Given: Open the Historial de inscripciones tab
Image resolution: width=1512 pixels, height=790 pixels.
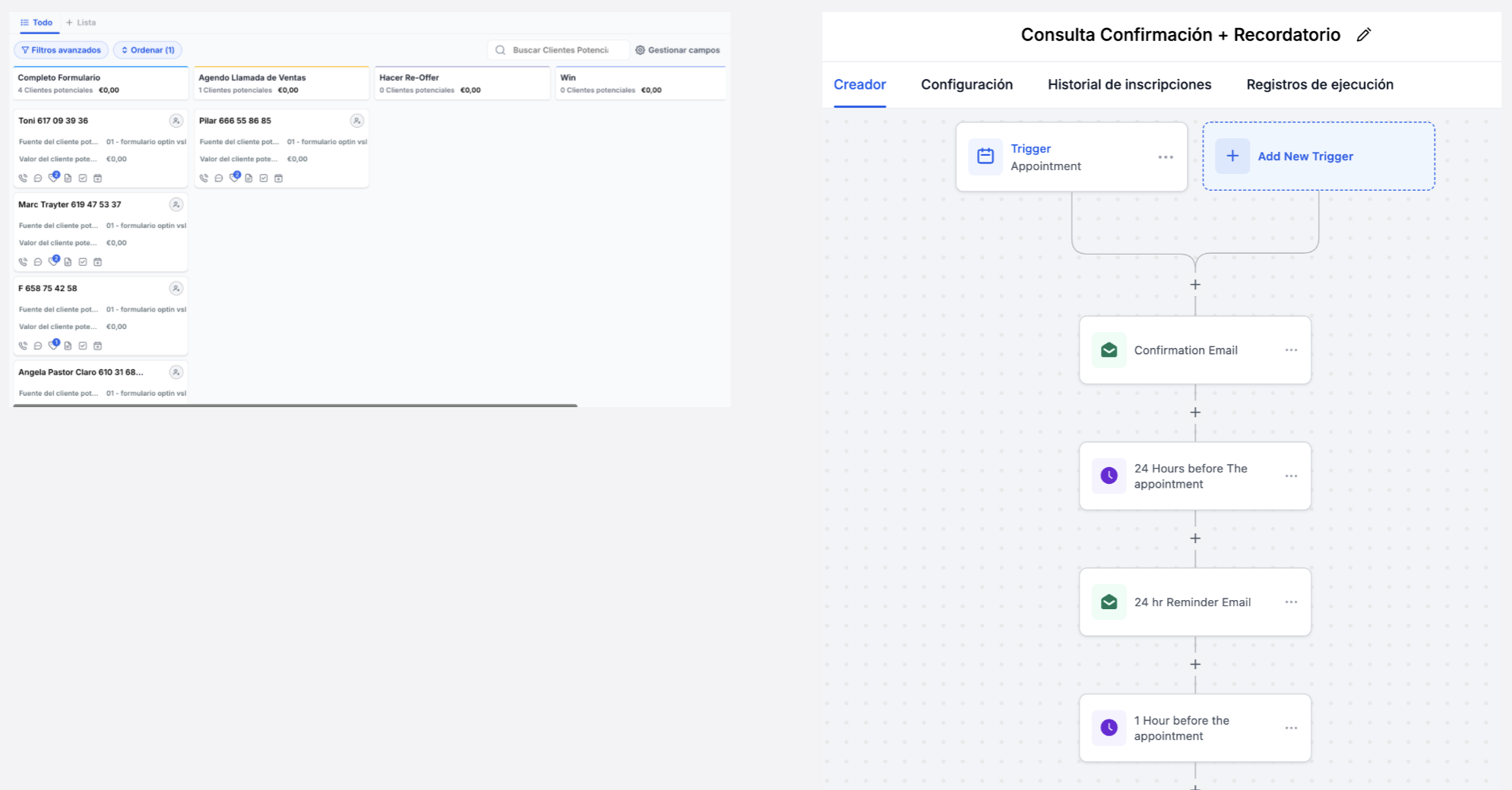Looking at the screenshot, I should (x=1129, y=84).
